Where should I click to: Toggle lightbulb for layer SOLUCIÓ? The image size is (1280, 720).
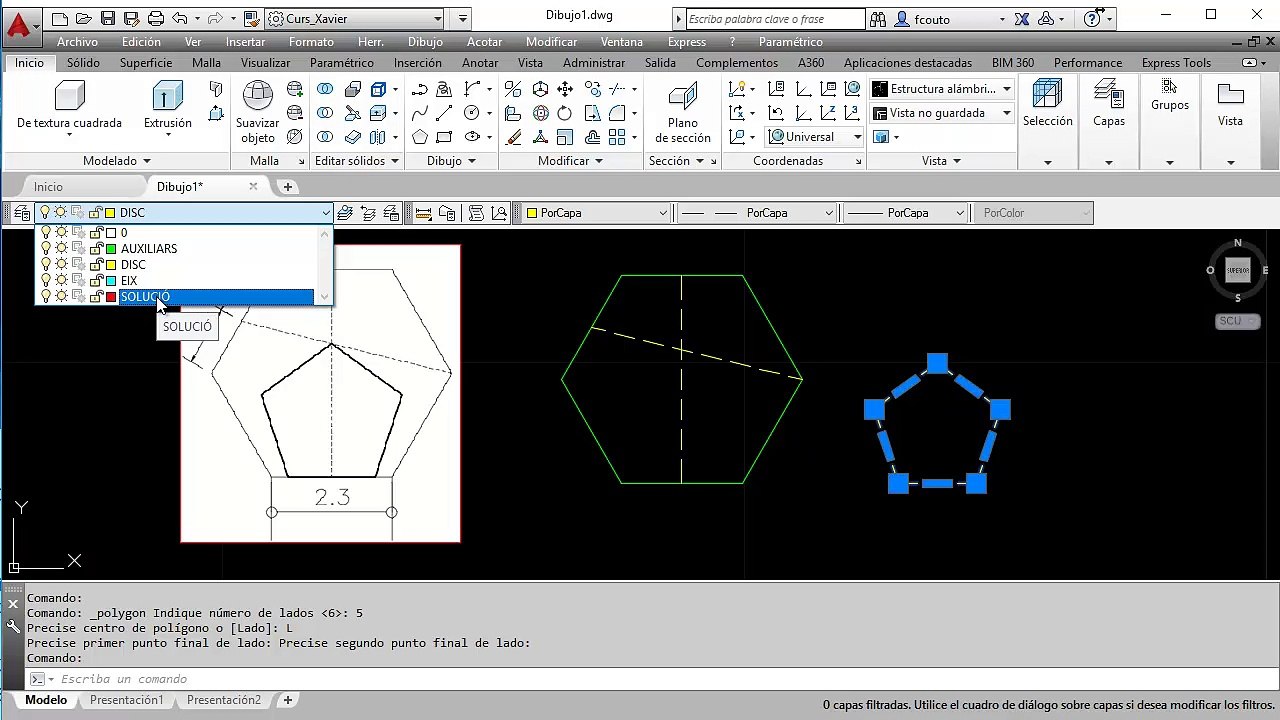(x=45, y=297)
